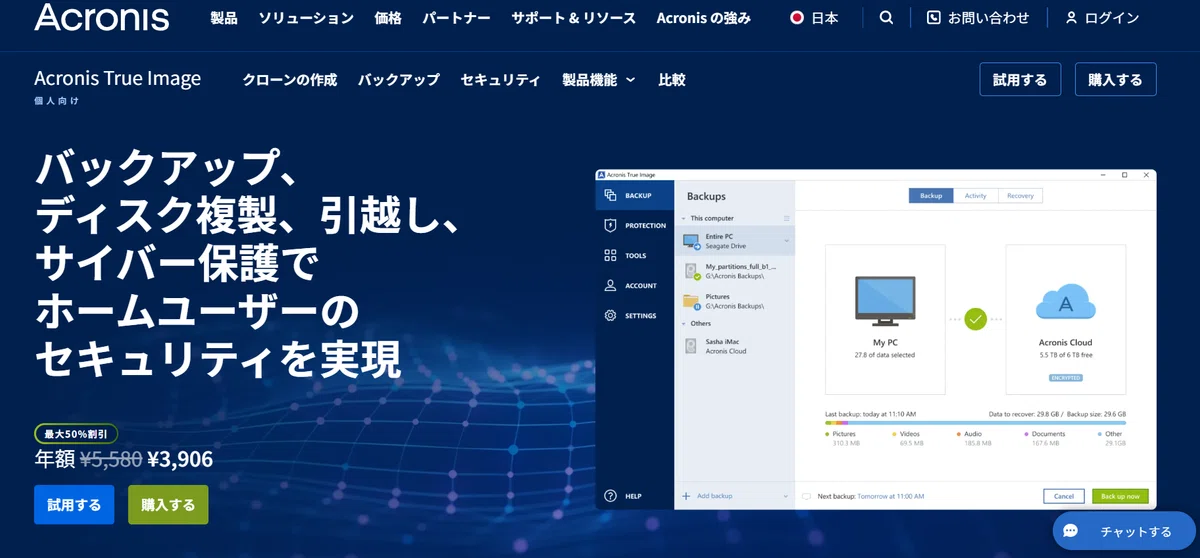Click outlined 購入する button in product bar

tap(1116, 80)
